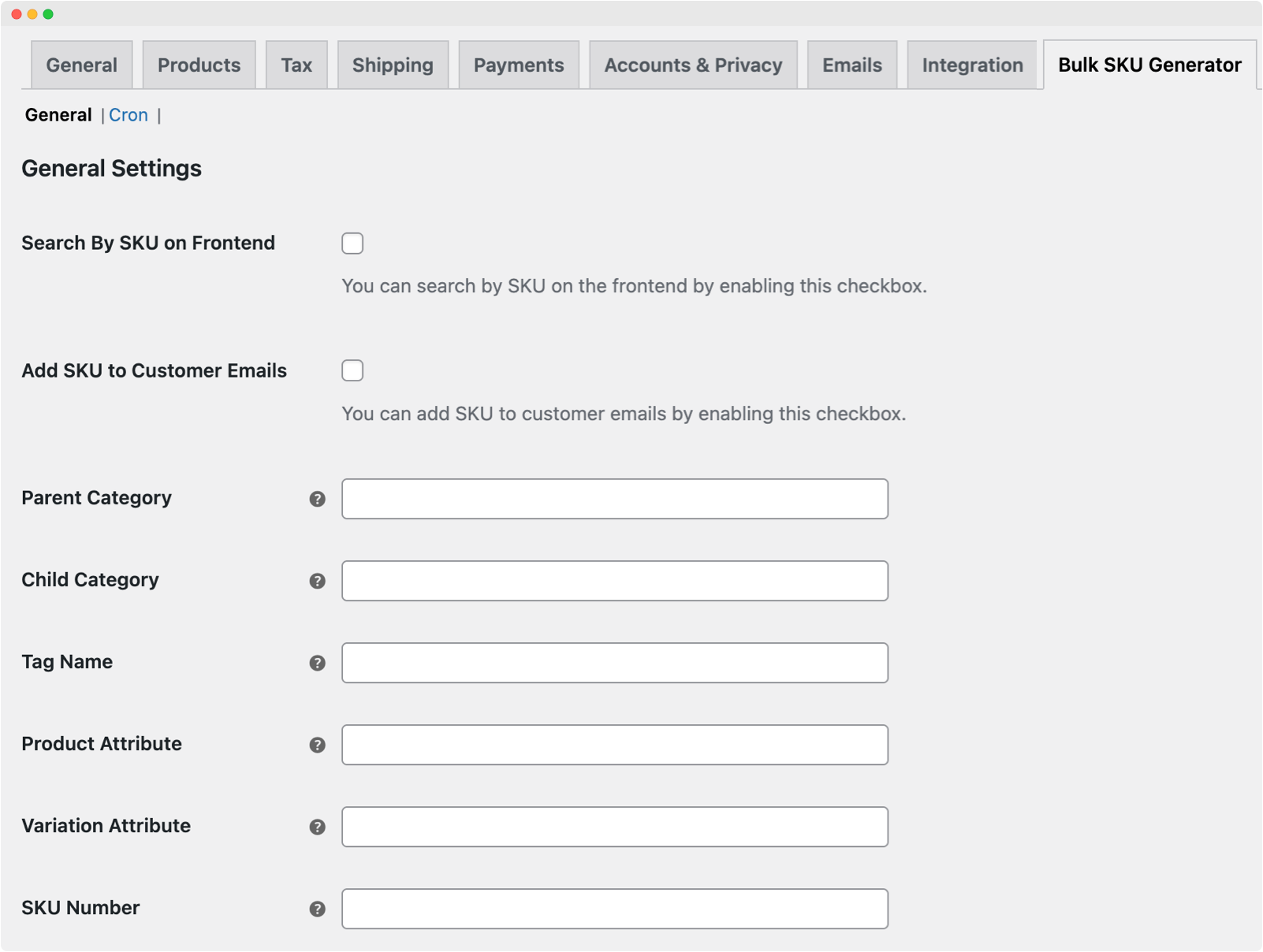Open the Integration tab
Viewport: 1263px width, 952px height.
click(972, 65)
